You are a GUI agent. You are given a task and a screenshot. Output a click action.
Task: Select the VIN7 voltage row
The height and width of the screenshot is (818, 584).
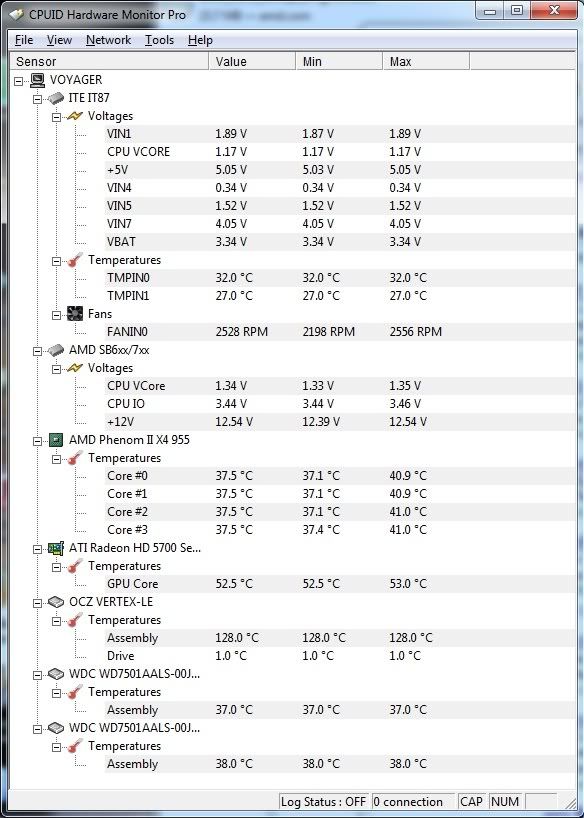[339, 224]
